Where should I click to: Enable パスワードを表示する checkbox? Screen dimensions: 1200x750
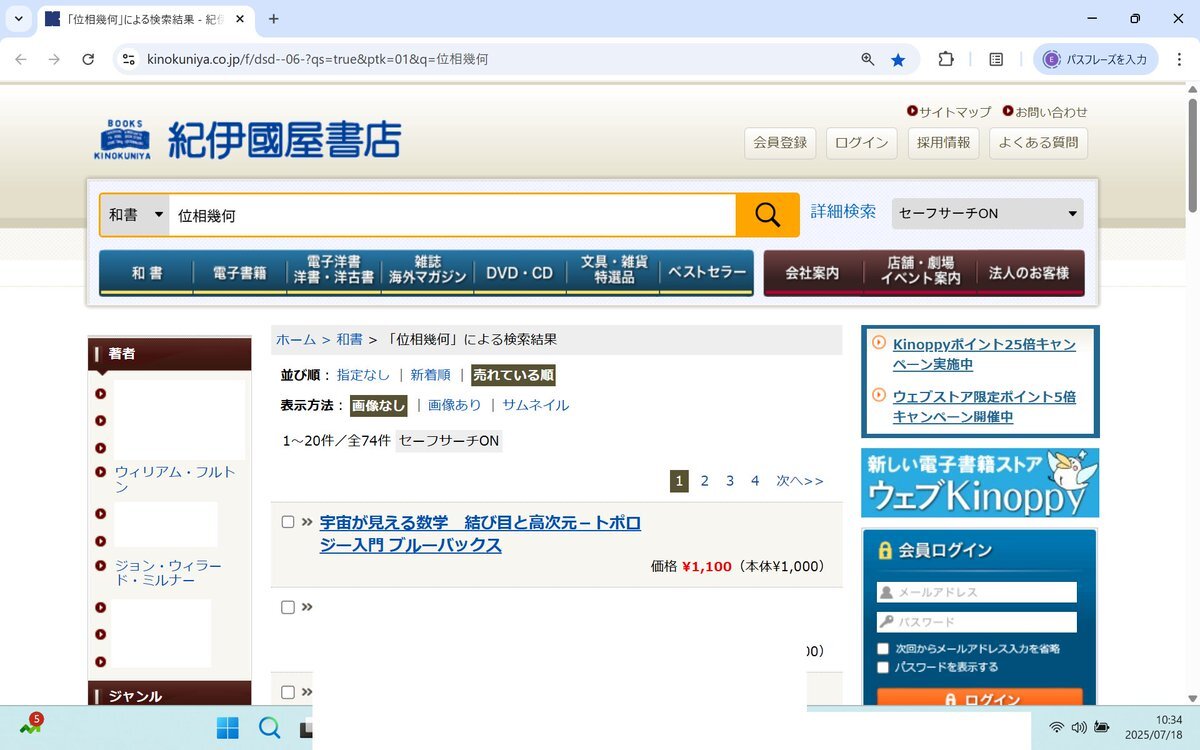tap(883, 667)
